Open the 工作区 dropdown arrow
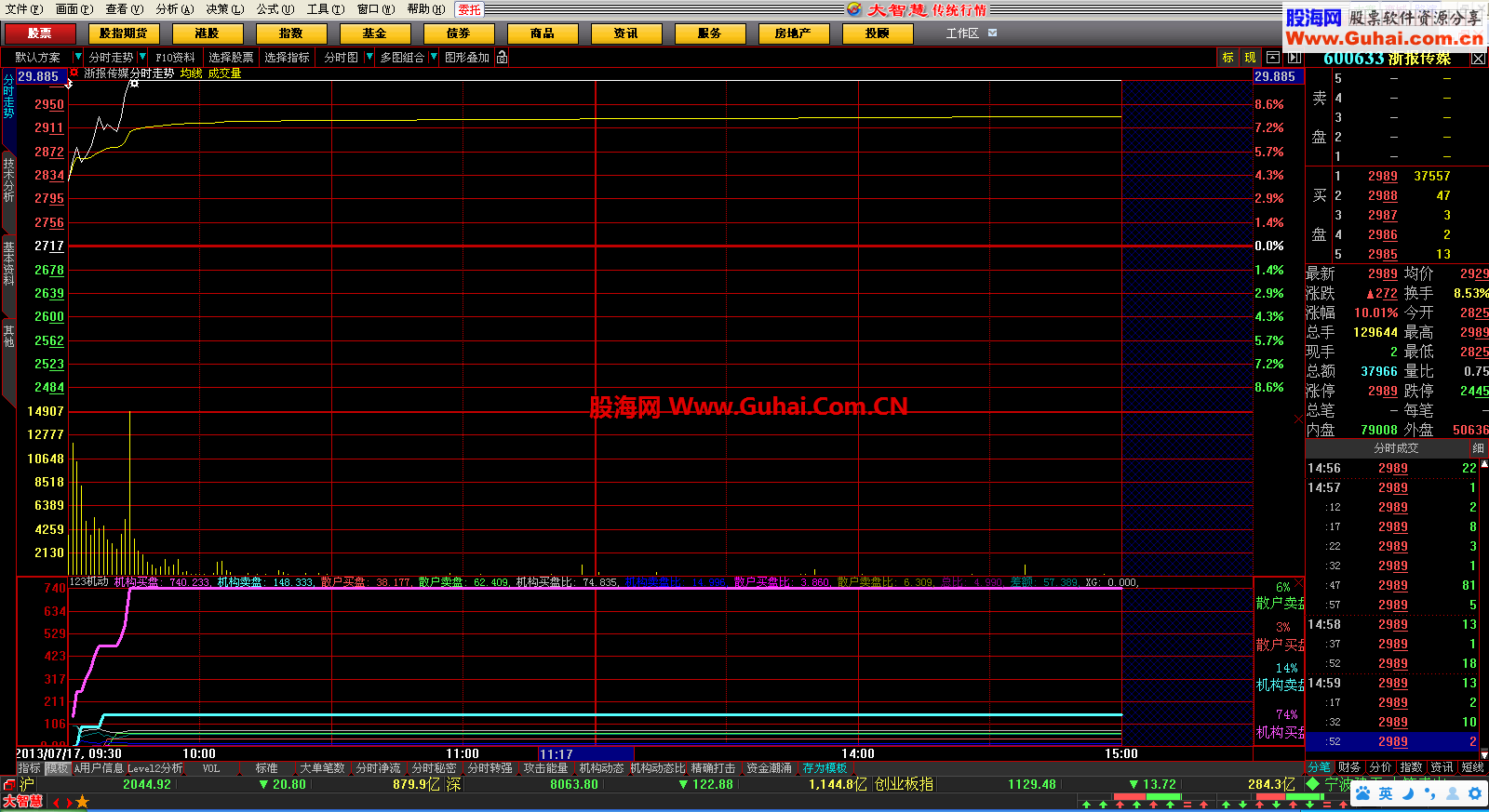Viewport: 1489px width, 812px height. click(x=992, y=33)
